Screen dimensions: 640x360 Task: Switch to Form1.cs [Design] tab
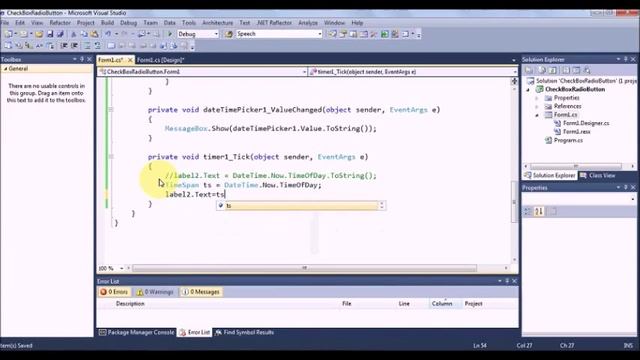pyautogui.click(x=160, y=60)
